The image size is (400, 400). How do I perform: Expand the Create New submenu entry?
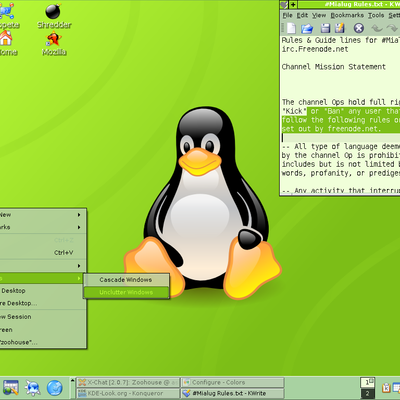43,215
